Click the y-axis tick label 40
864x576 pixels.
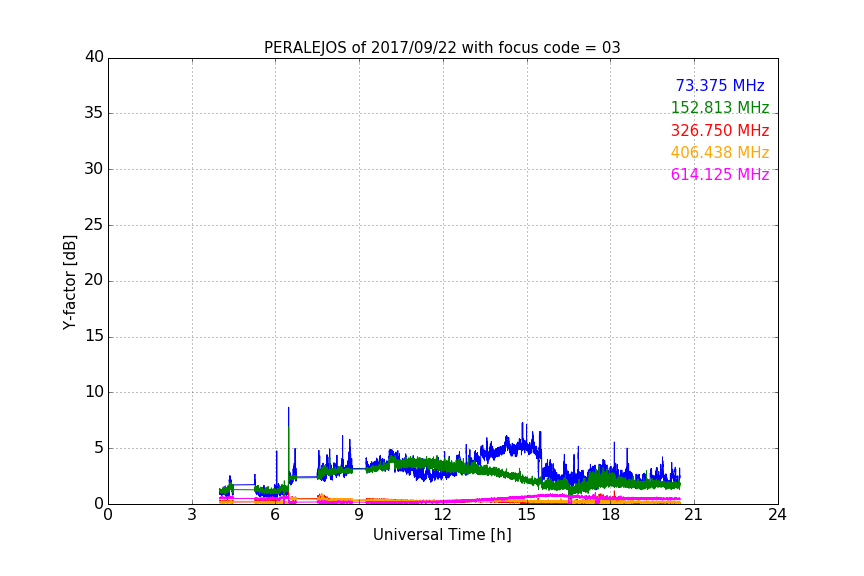94,57
